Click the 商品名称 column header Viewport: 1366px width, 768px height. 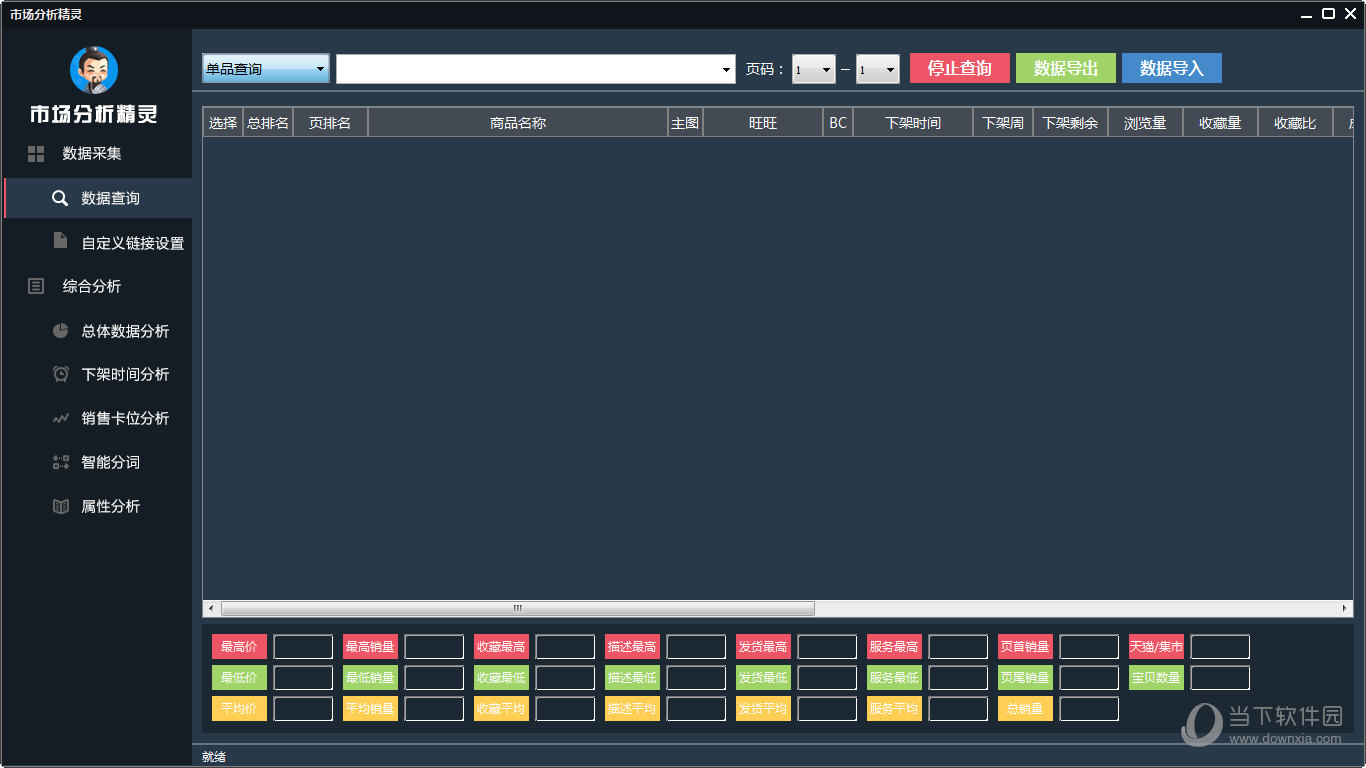[517, 123]
